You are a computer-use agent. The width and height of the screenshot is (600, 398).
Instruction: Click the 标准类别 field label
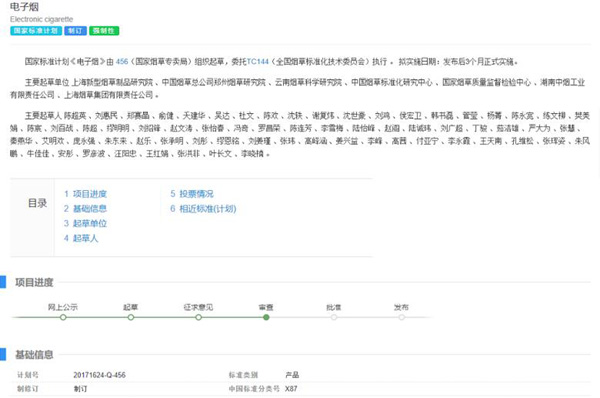243,375
